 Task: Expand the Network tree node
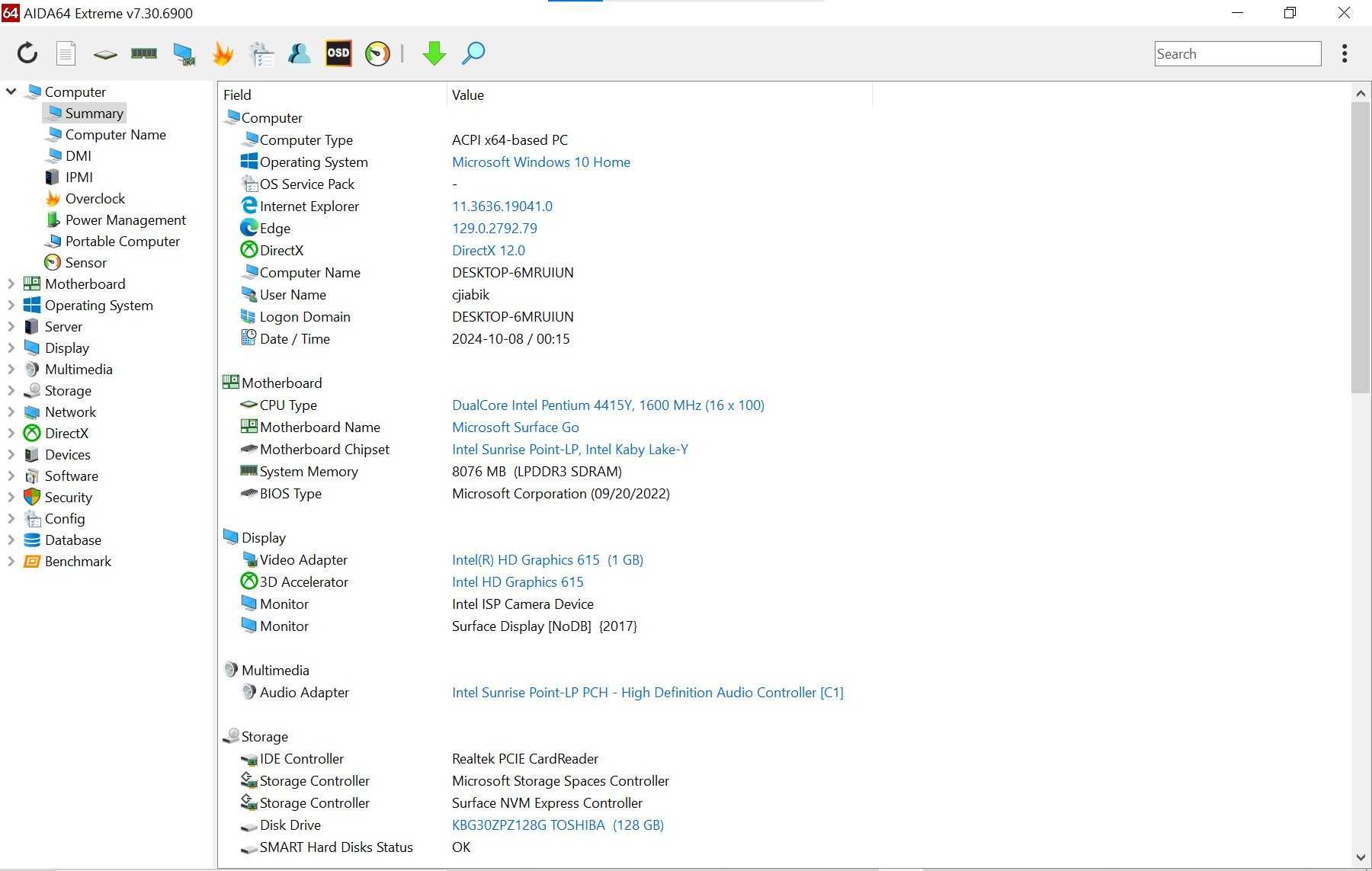[11, 411]
